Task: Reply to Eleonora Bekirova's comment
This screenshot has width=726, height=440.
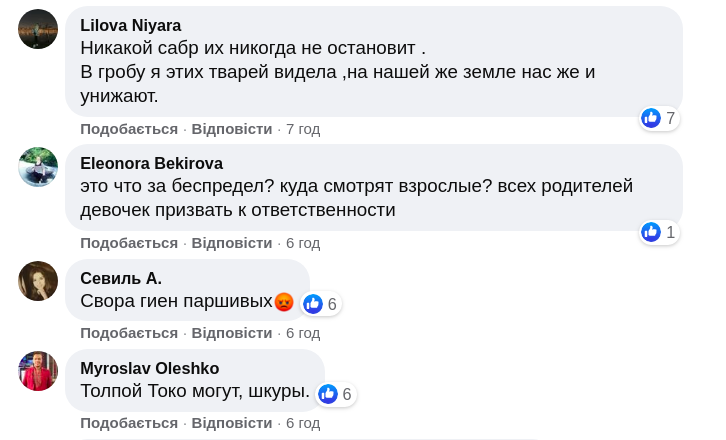Action: click(232, 243)
